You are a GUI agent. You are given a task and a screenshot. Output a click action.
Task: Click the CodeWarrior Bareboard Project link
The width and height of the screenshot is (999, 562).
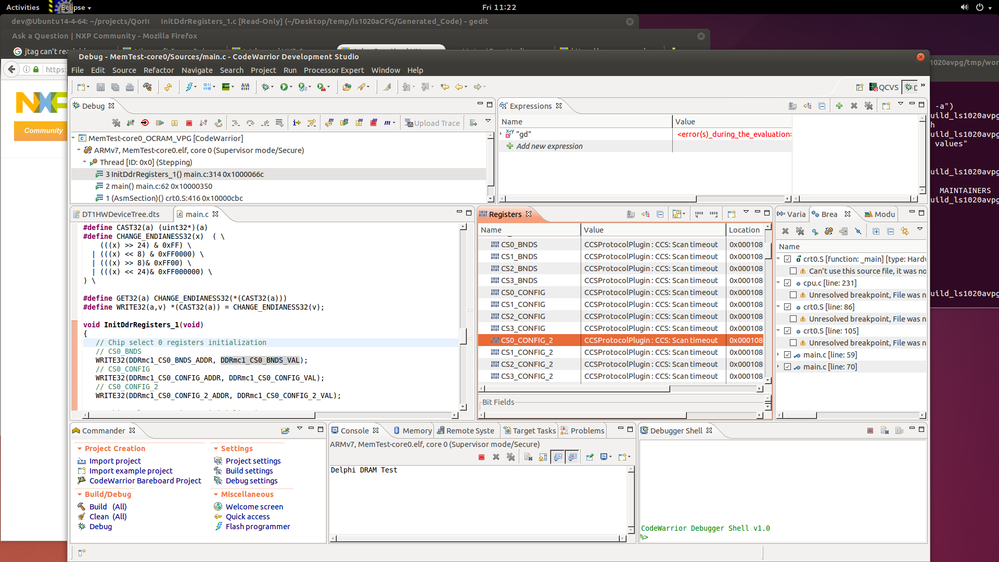(x=145, y=481)
